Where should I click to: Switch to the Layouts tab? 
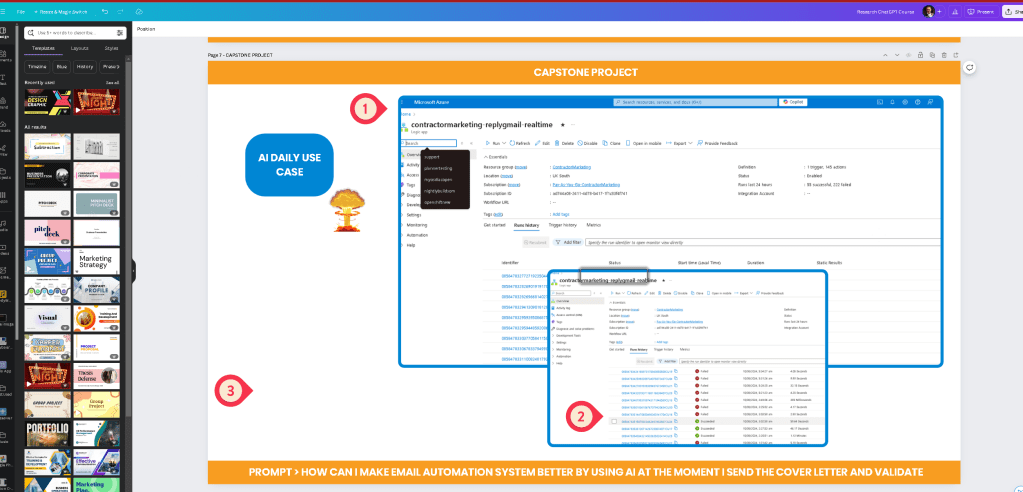click(80, 48)
